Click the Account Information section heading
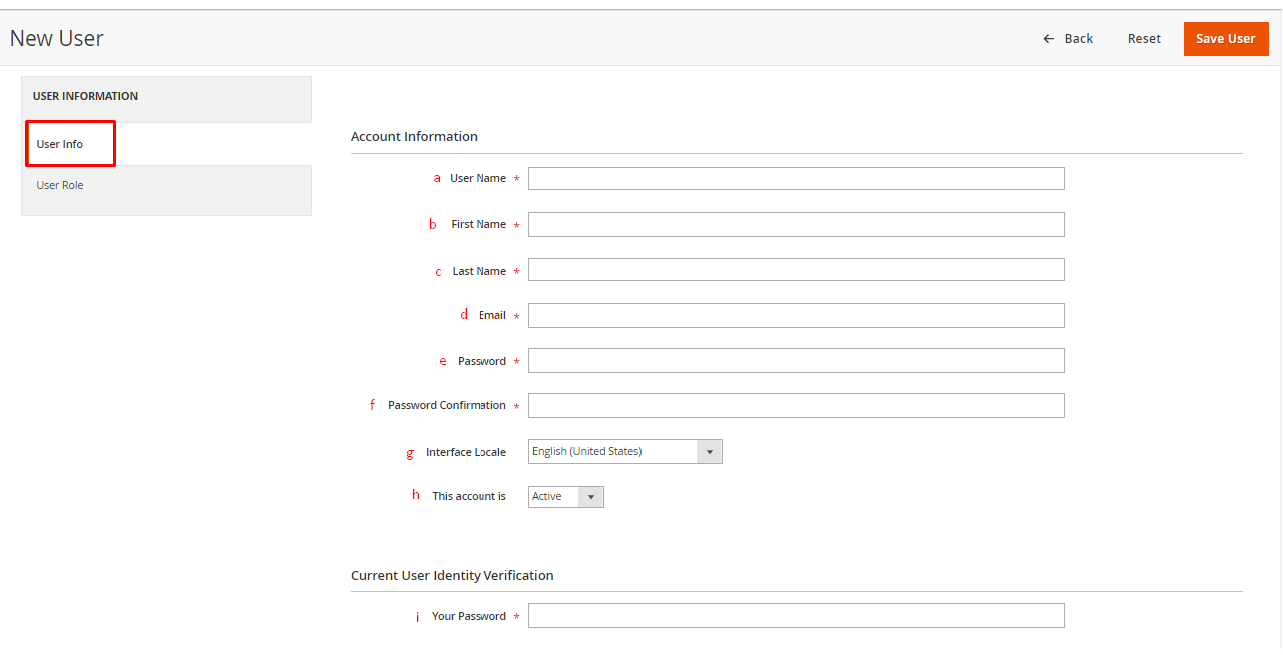The image size is (1283, 655). point(414,136)
